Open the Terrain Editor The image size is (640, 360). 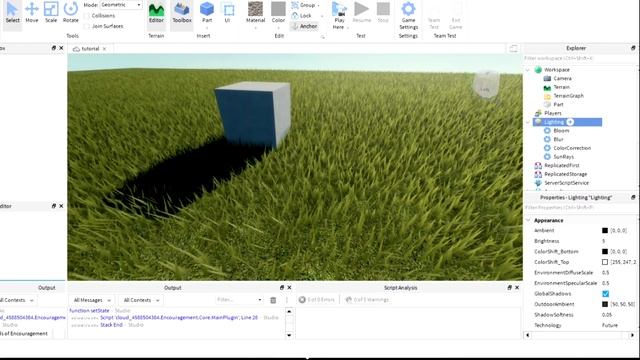tap(156, 13)
